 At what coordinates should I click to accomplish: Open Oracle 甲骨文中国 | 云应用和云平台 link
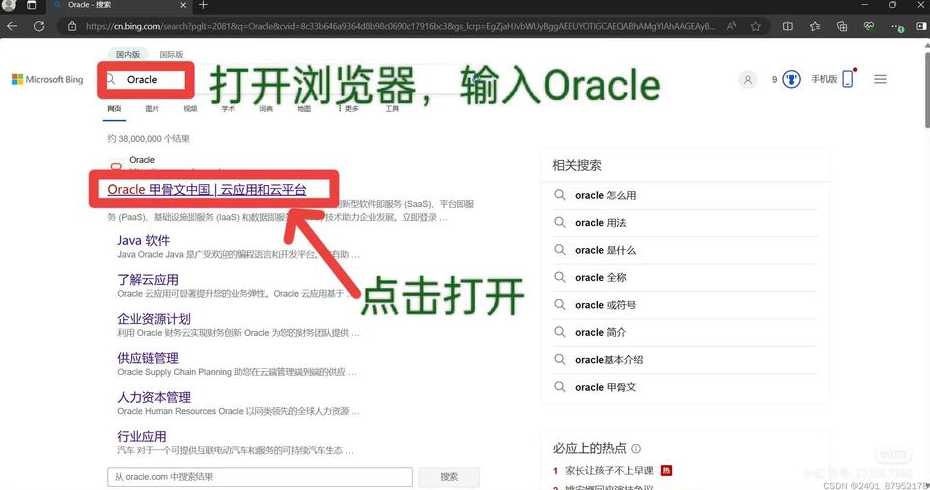pyautogui.click(x=207, y=189)
